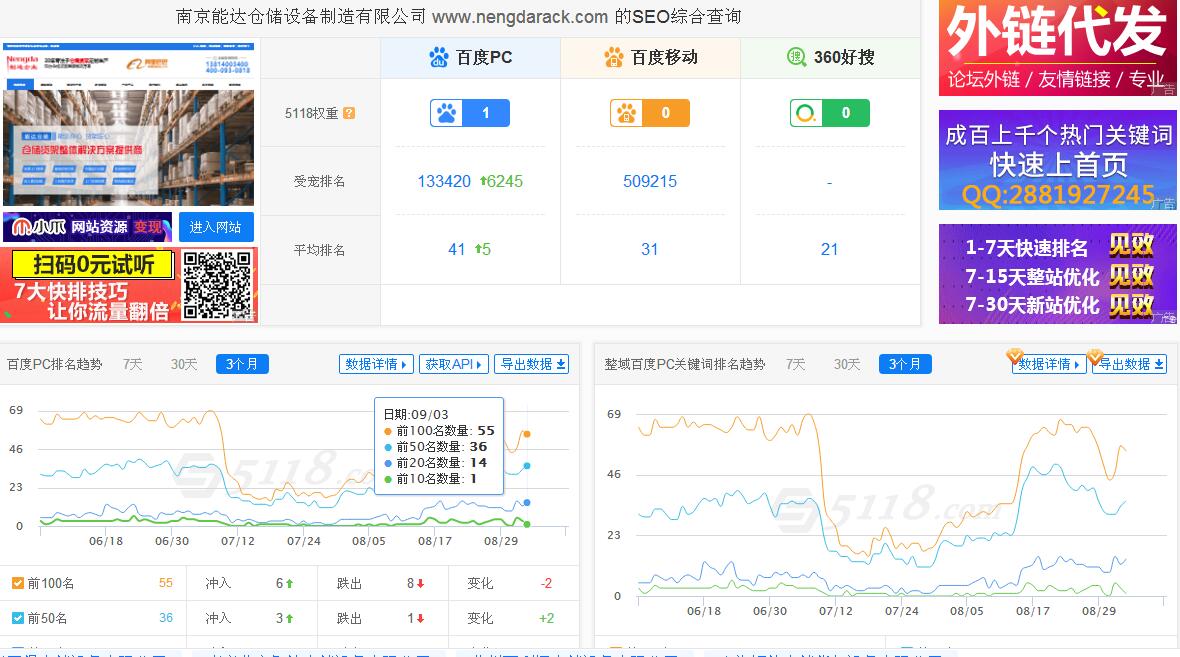1180x657 pixels.
Task: Select 3个月 tab in Baidu PC trend
Action: pos(242,364)
